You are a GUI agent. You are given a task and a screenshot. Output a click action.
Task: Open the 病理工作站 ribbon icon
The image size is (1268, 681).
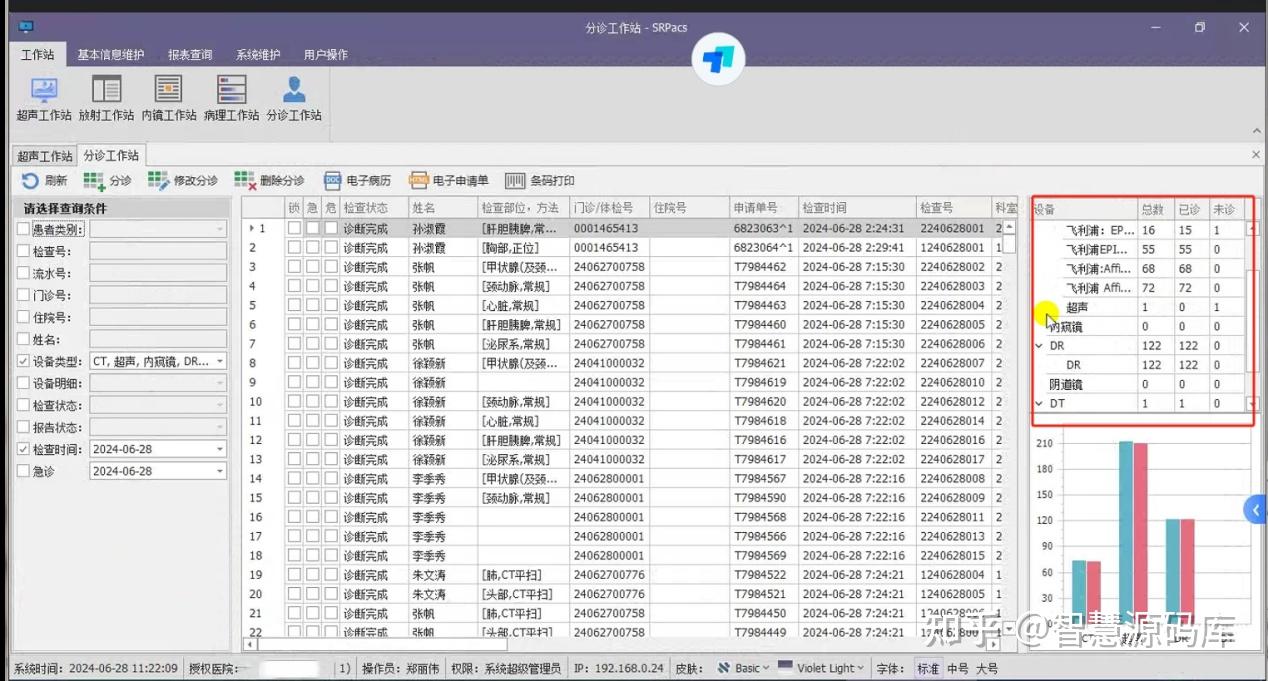pos(231,99)
